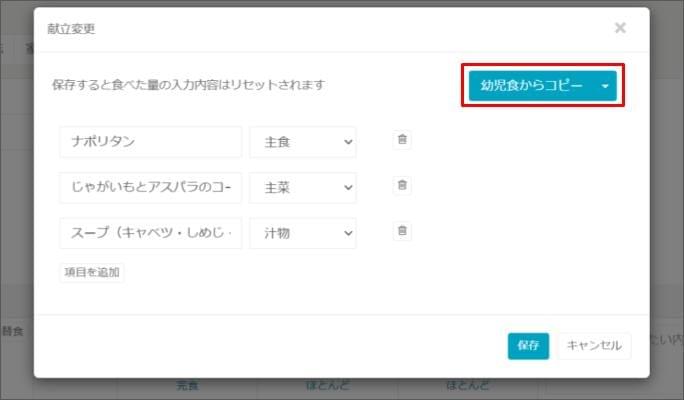
Task: Add a new row via 項目を追加
Action: coord(92,273)
